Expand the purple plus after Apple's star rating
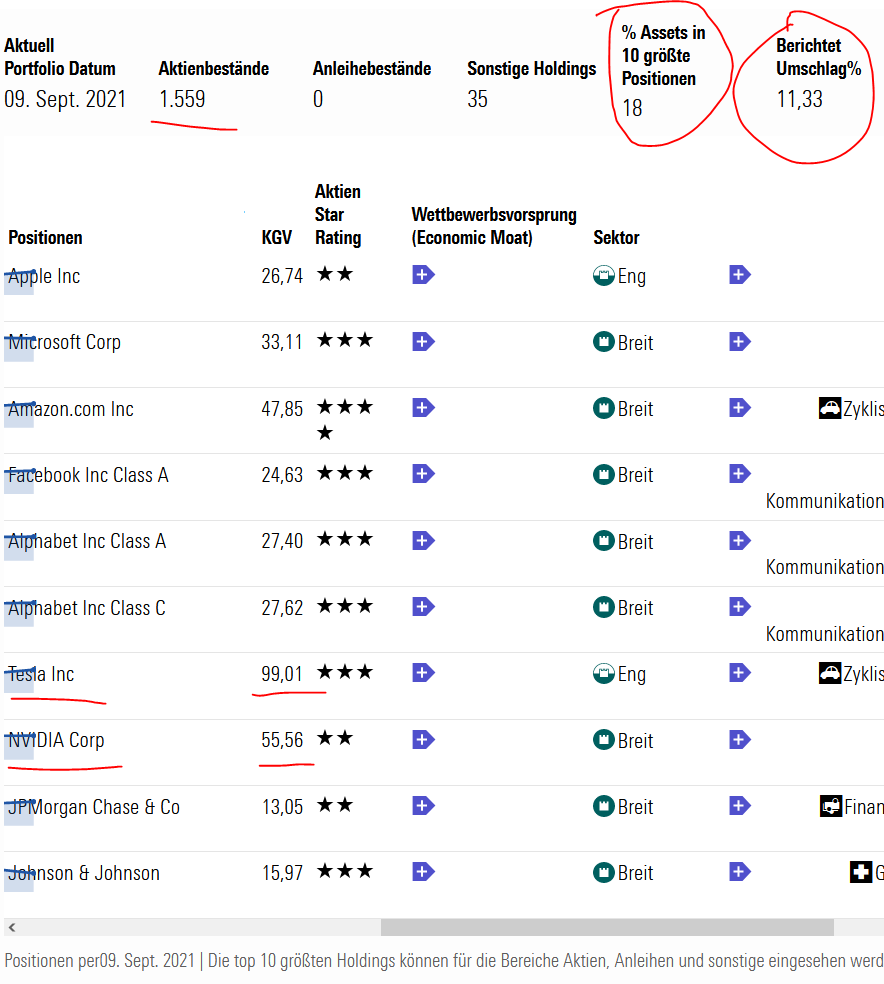884x984 pixels. 423,275
